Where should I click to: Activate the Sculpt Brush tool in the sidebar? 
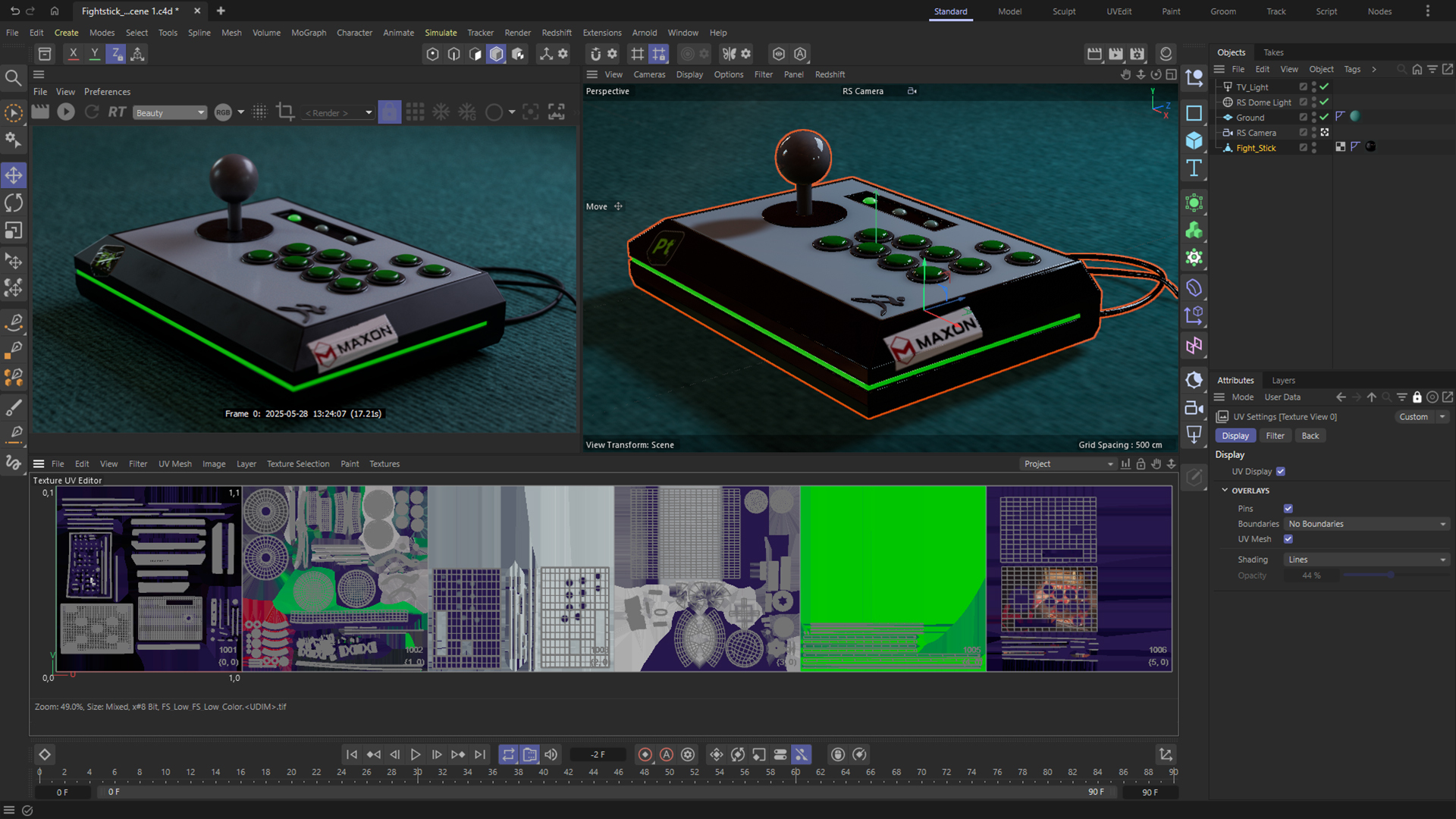point(14,407)
